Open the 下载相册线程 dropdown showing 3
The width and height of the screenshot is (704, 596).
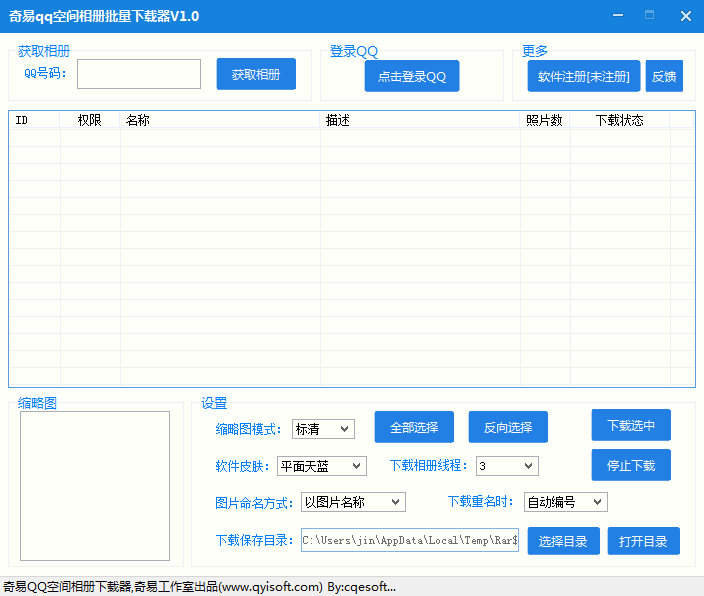tap(507, 466)
